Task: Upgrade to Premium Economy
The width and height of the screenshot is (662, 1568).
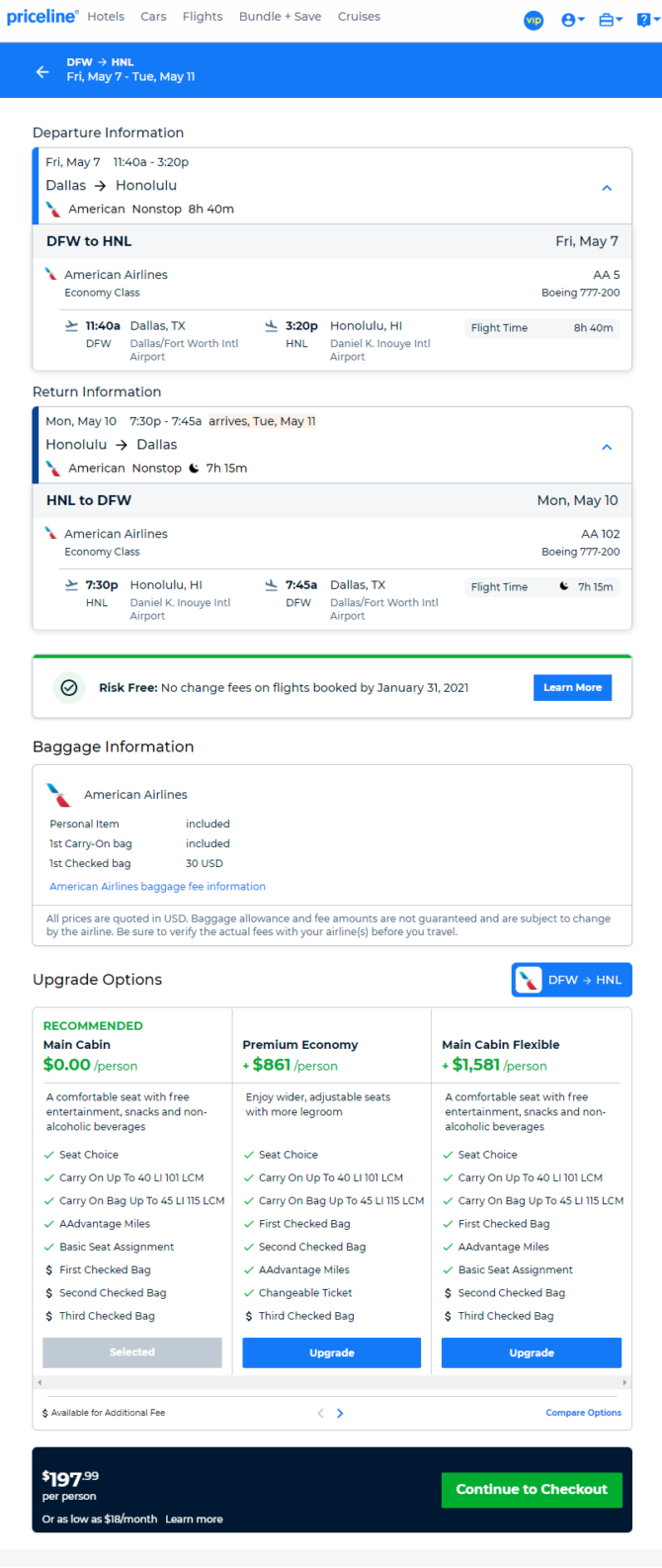Action: click(x=332, y=1352)
